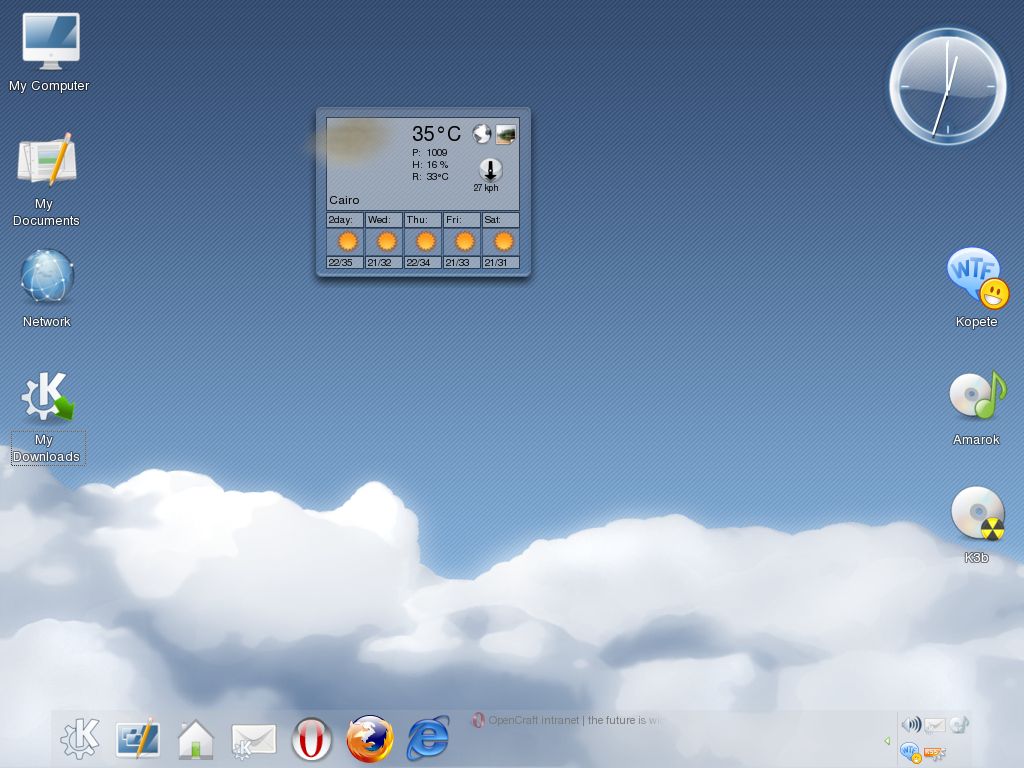This screenshot has height=768, width=1024.
Task: Open the Home folder icon in panel
Action: pyautogui.click(x=196, y=739)
